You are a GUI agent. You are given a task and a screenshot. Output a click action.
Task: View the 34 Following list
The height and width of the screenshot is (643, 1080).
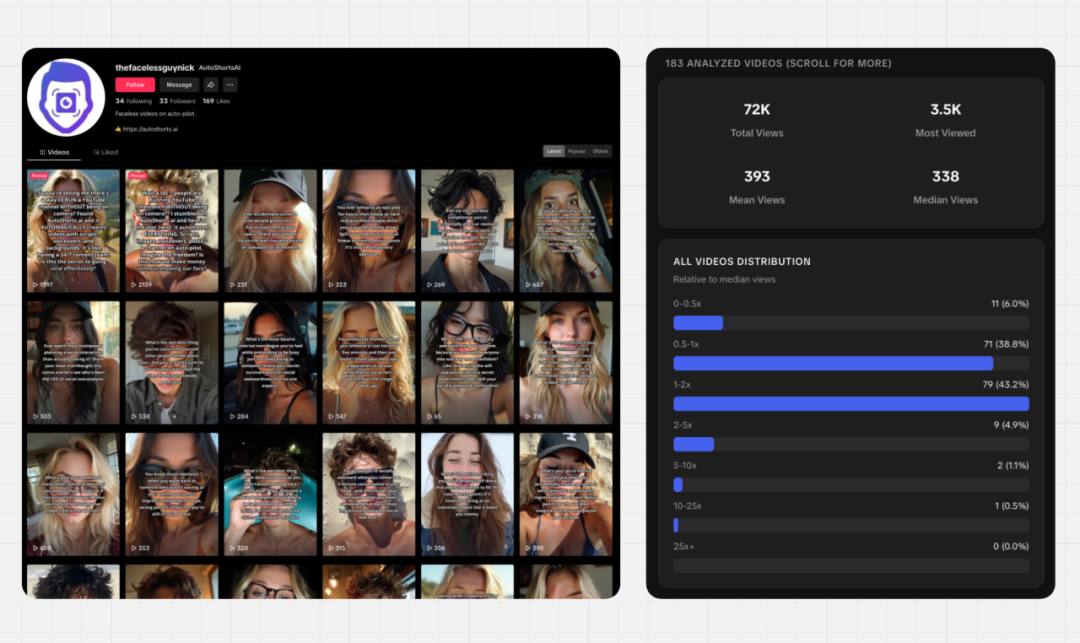pyautogui.click(x=134, y=101)
